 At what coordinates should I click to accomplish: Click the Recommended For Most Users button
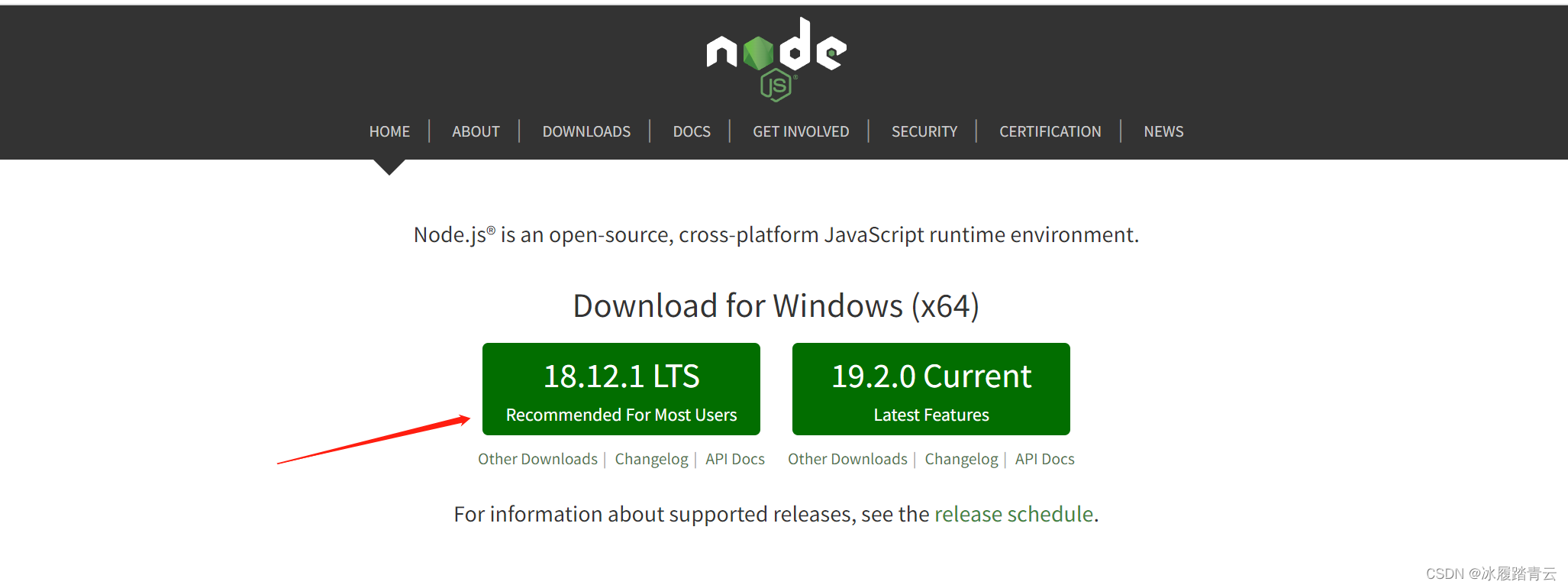[621, 415]
